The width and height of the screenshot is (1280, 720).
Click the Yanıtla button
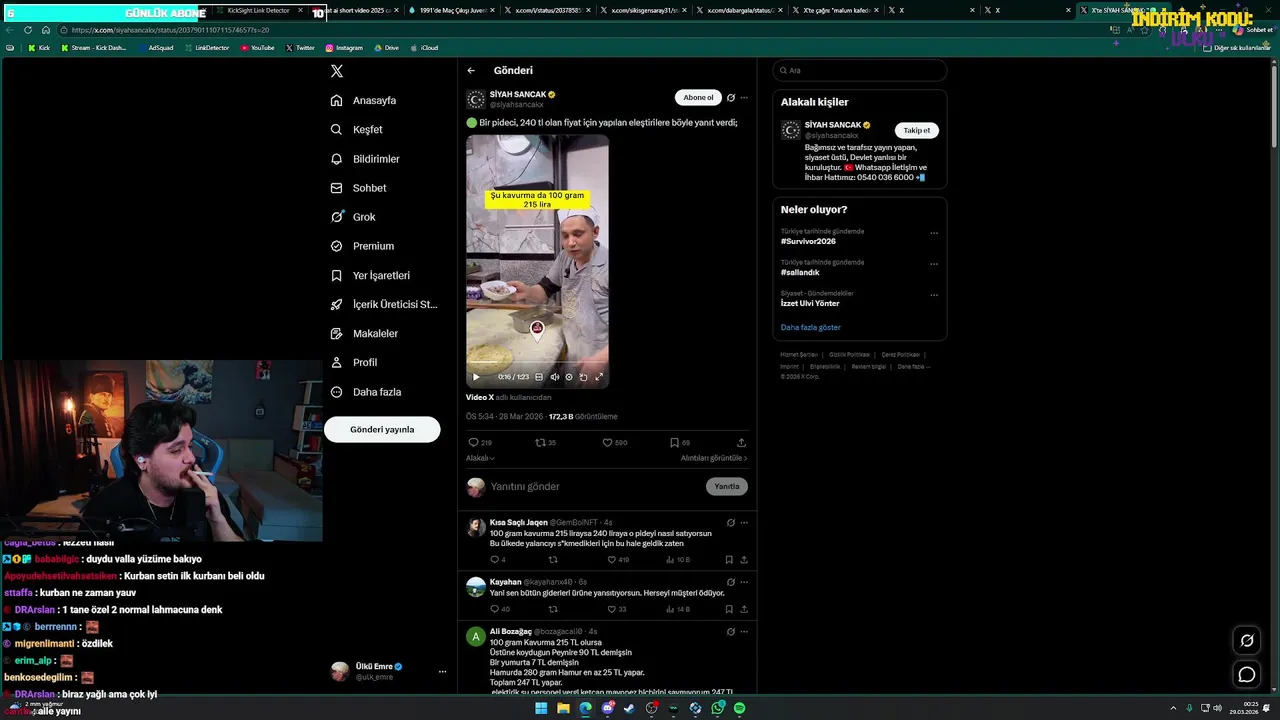[727, 486]
